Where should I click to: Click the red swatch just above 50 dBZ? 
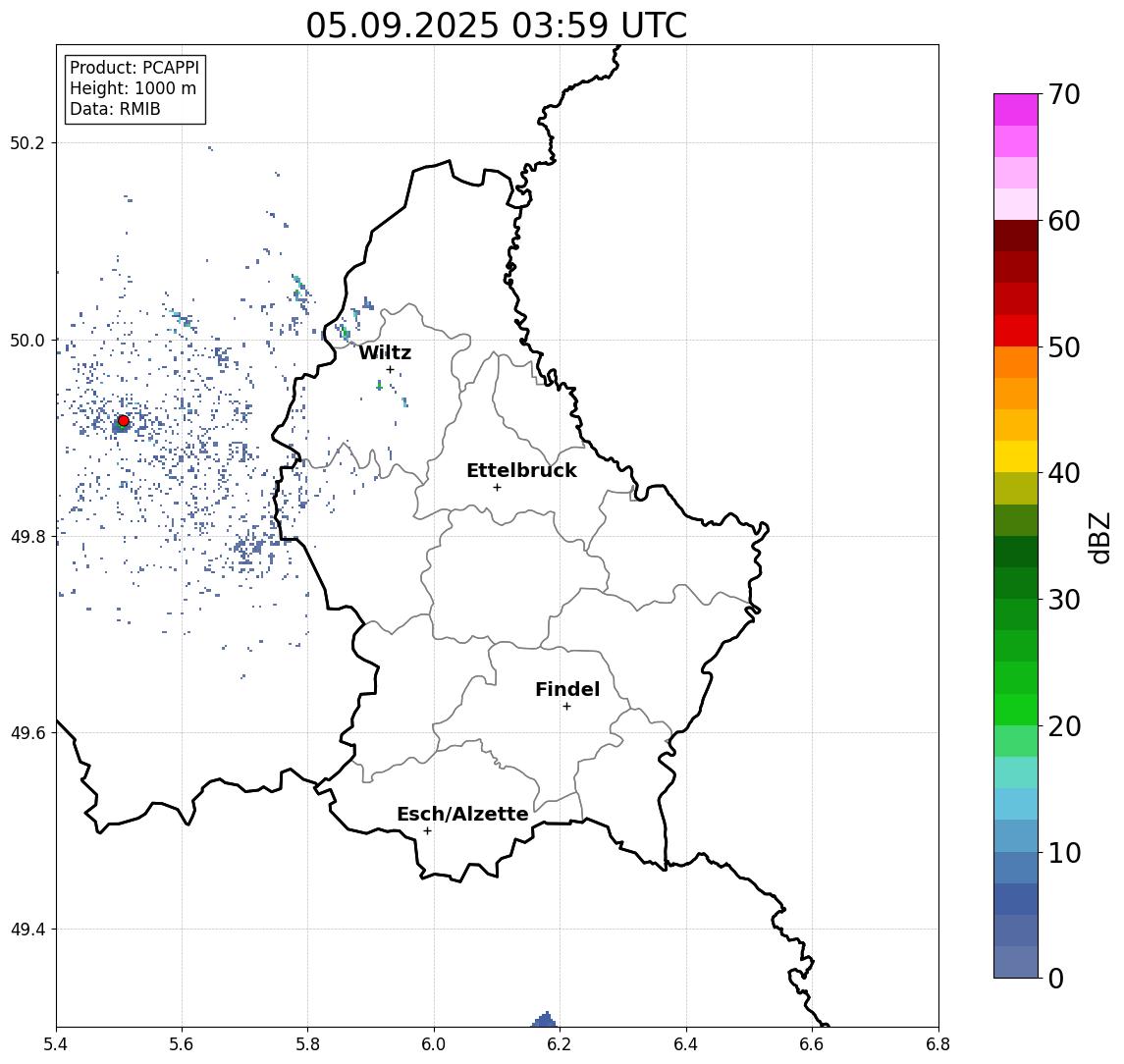coord(1016,331)
